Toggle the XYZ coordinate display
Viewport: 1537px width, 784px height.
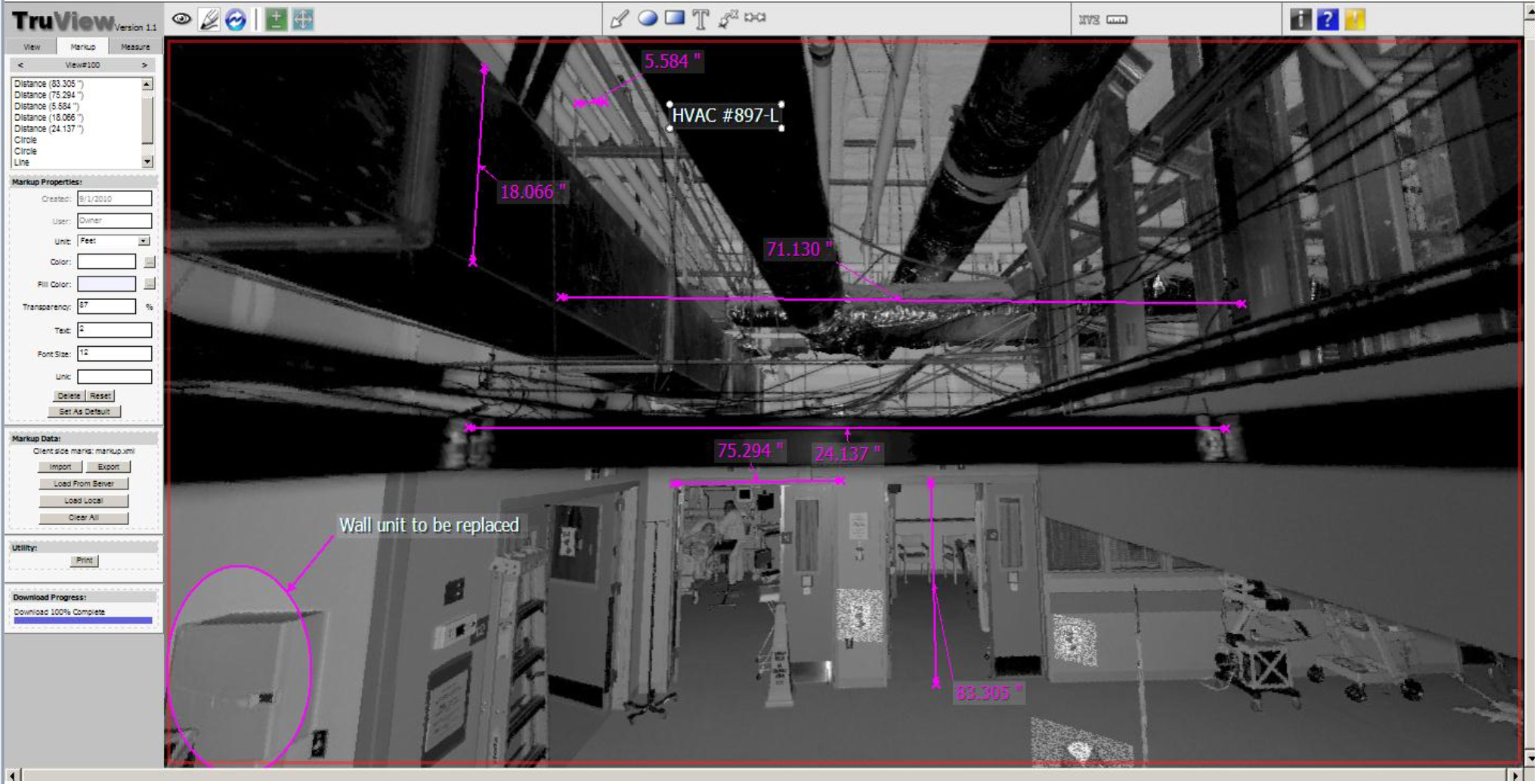tap(1090, 20)
